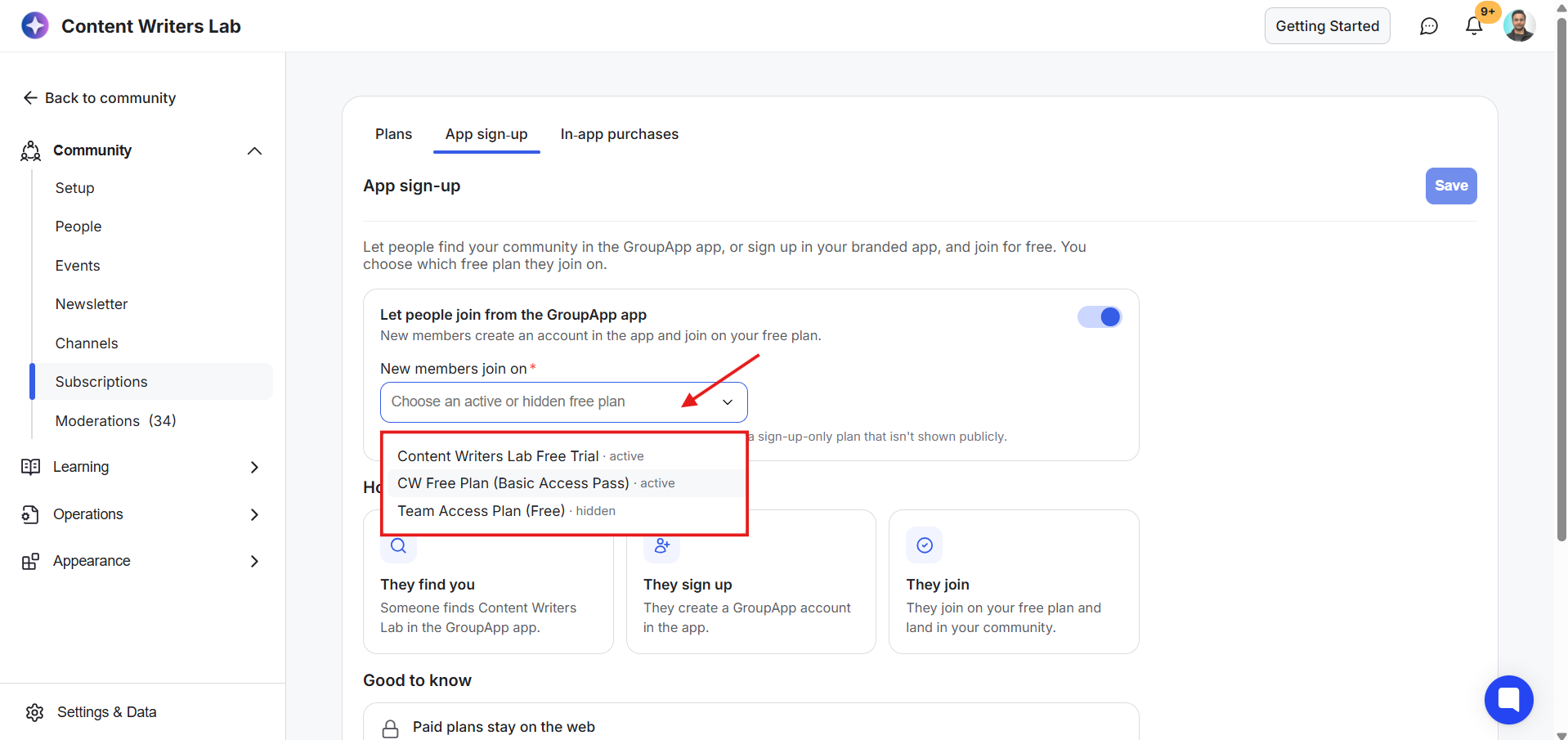Expand the Operations section chevron
This screenshot has height=740, width=1568.
(x=254, y=514)
